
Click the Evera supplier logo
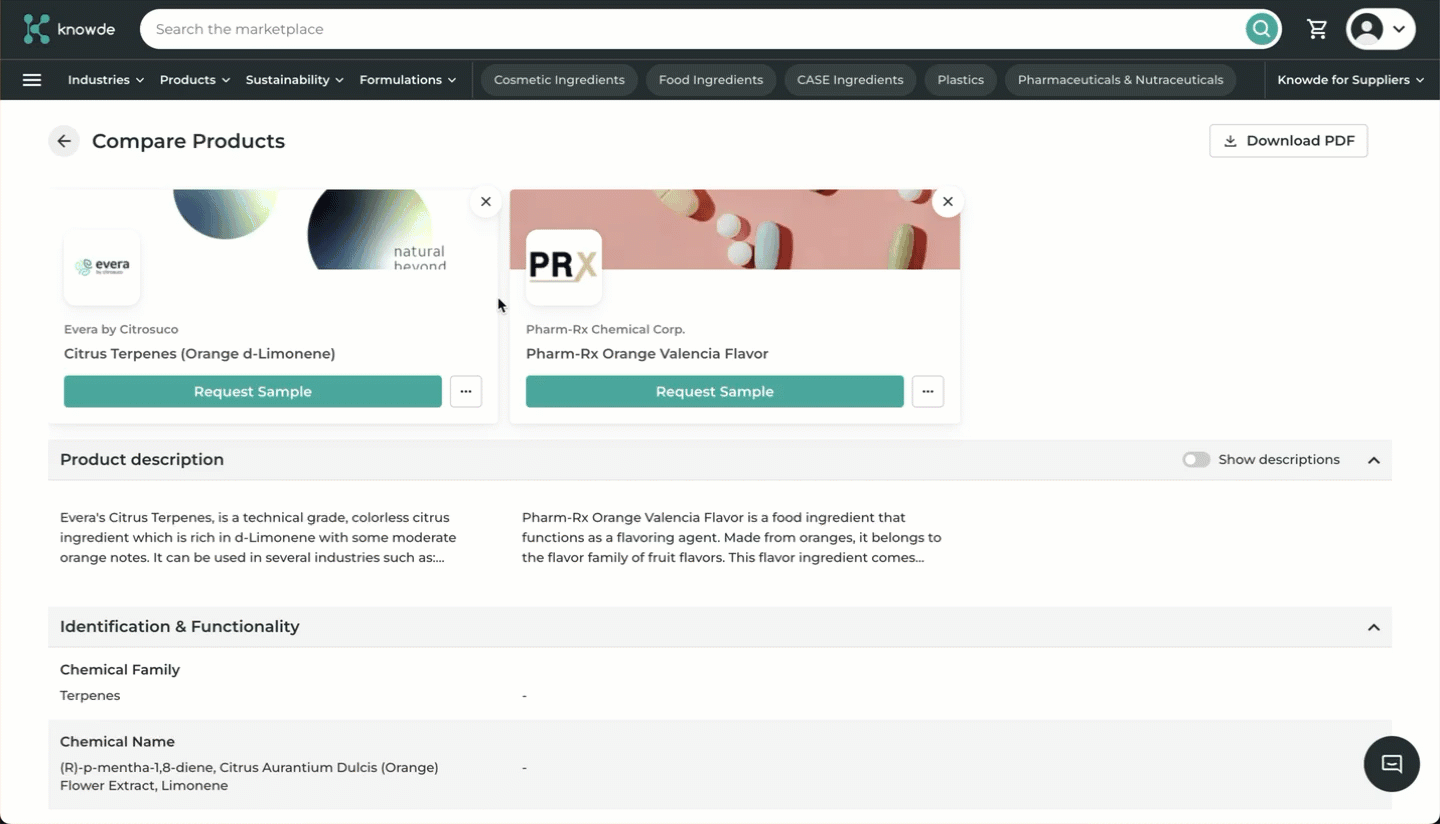(x=102, y=267)
